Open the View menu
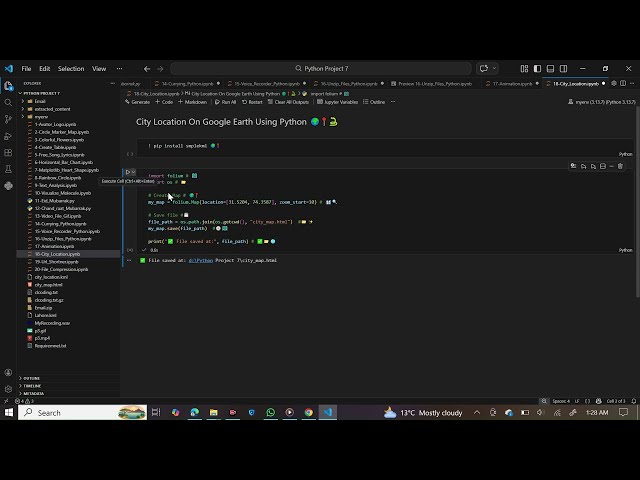The height and width of the screenshot is (480, 640). click(x=99, y=69)
